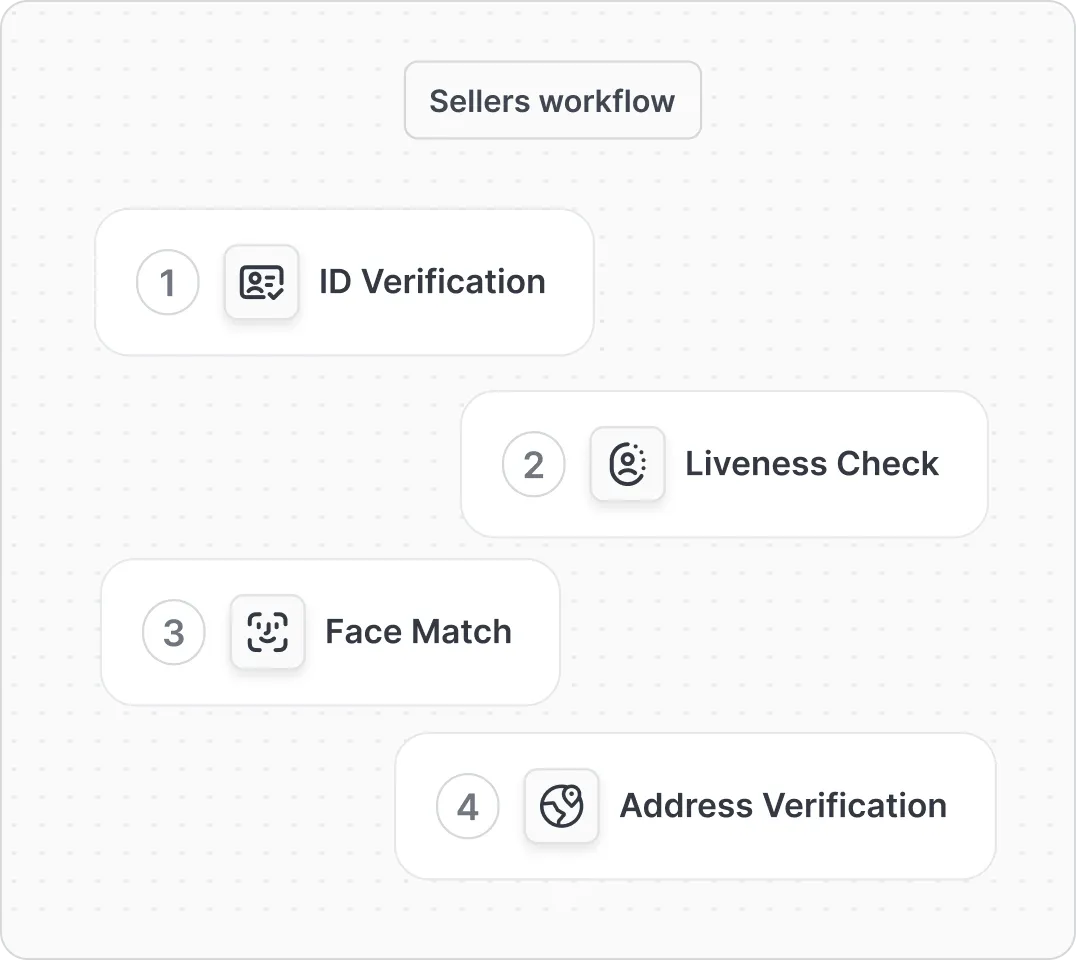Click empty right area of ID Verification card
This screenshot has width=1076, height=960.
click(571, 282)
